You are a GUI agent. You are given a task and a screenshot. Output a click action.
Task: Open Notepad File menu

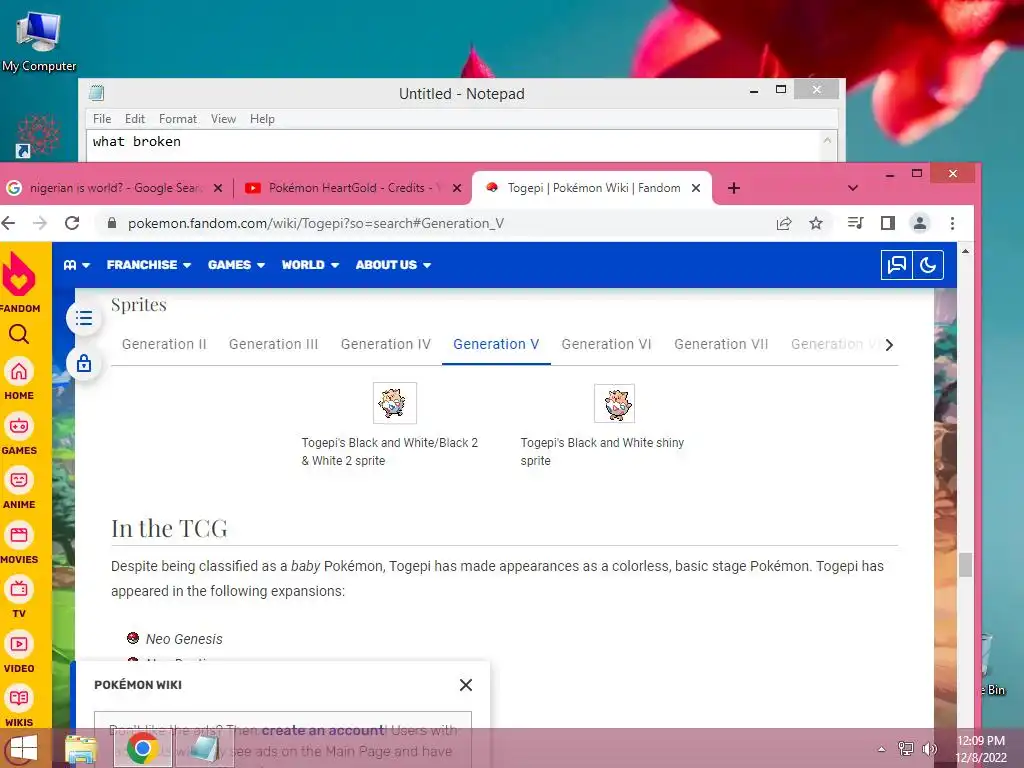[102, 119]
